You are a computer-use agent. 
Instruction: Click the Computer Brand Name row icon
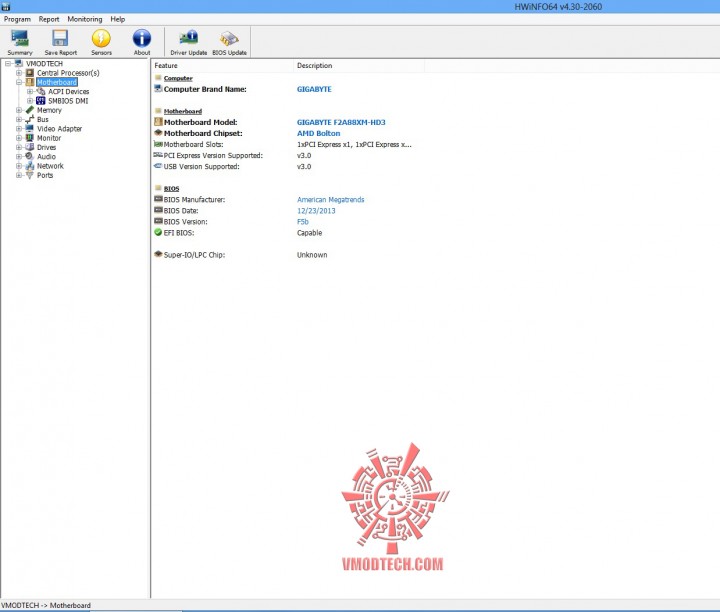158,89
